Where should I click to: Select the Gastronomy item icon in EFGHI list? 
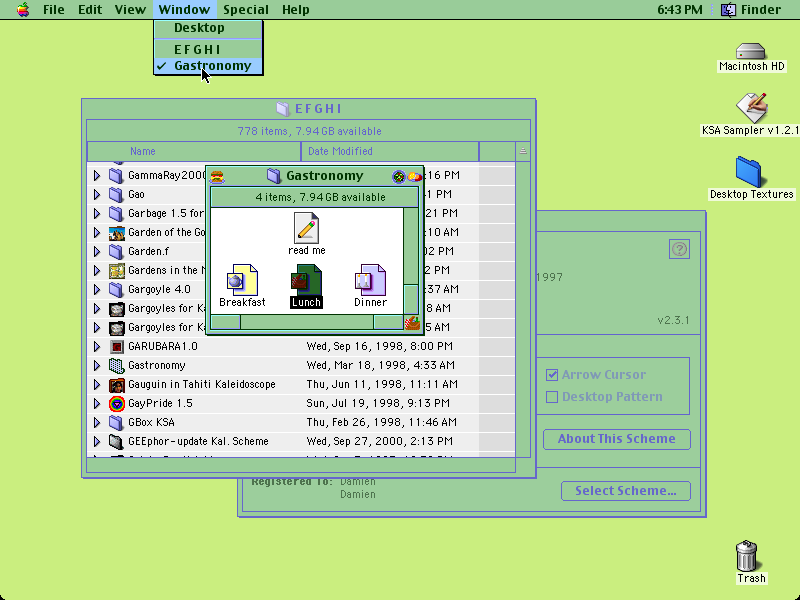(x=117, y=365)
